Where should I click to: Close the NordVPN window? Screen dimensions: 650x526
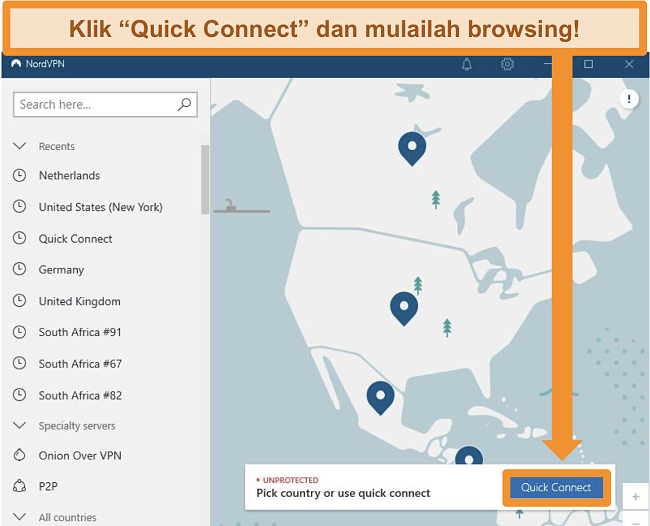(629, 64)
